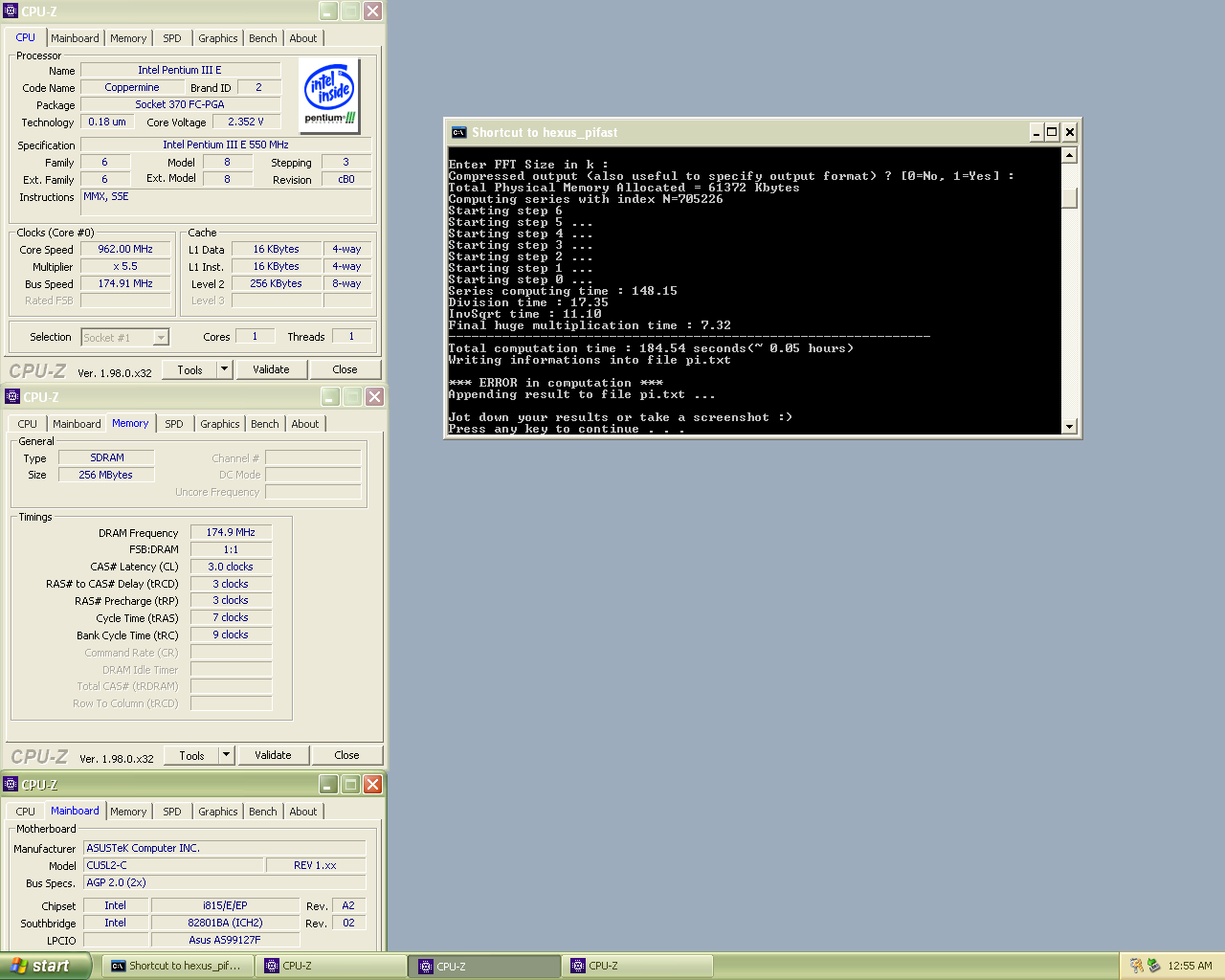Viewport: 1225px width, 980px height.
Task: Click Tools button in Memory CPU-Z window
Action: pos(191,755)
